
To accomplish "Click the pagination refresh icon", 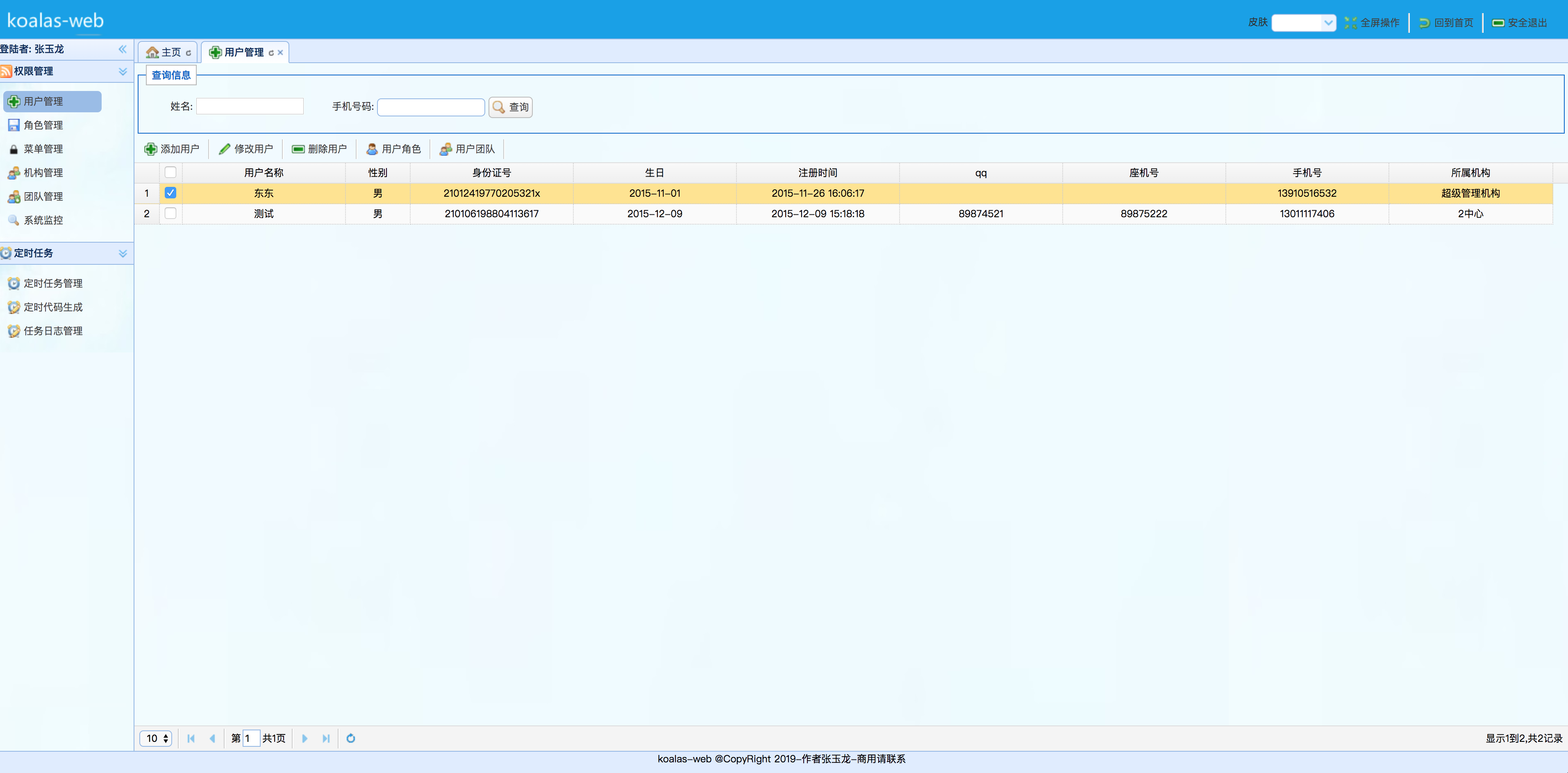I will (351, 738).
